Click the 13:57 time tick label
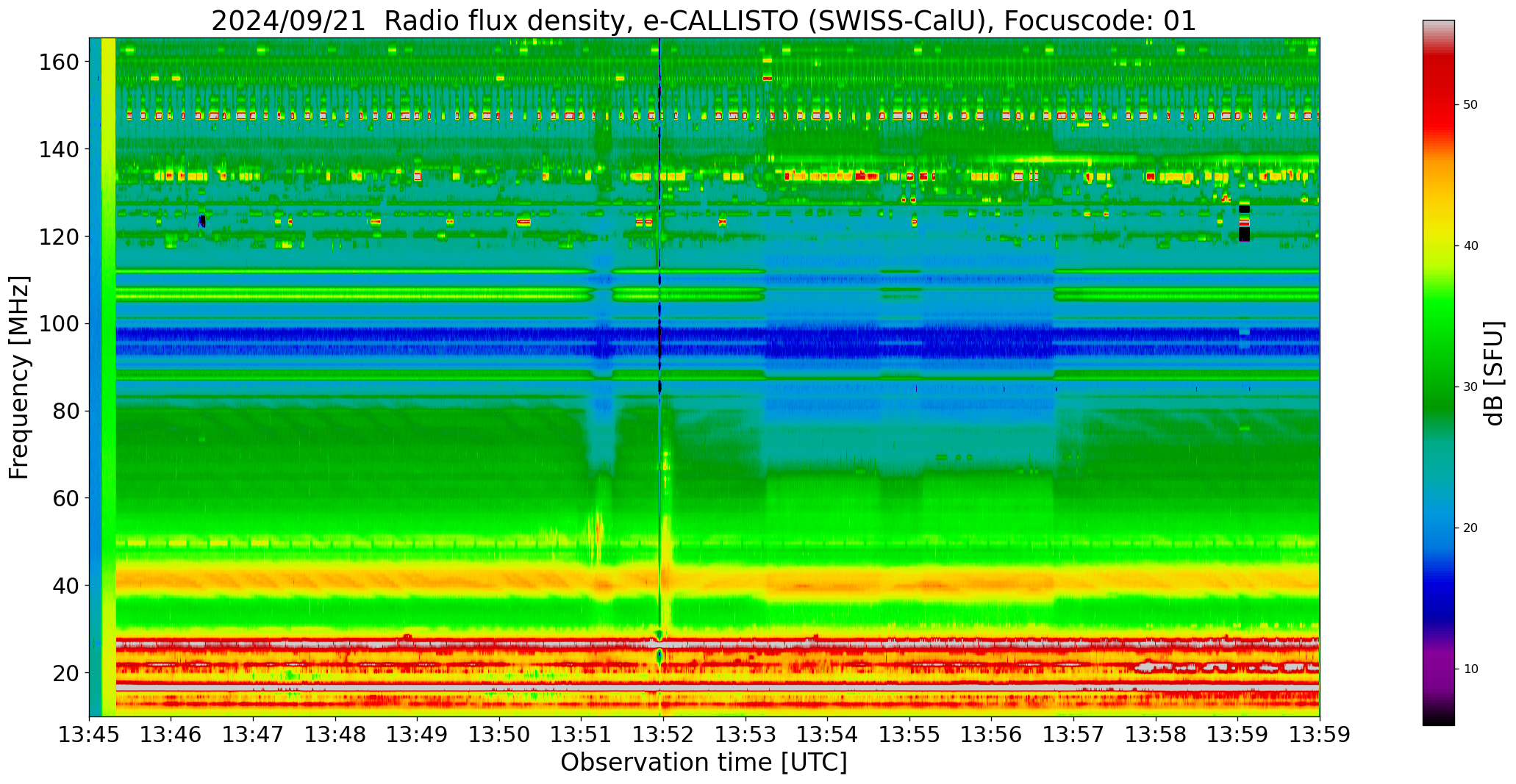The width and height of the screenshot is (1516, 784). pos(1073,735)
